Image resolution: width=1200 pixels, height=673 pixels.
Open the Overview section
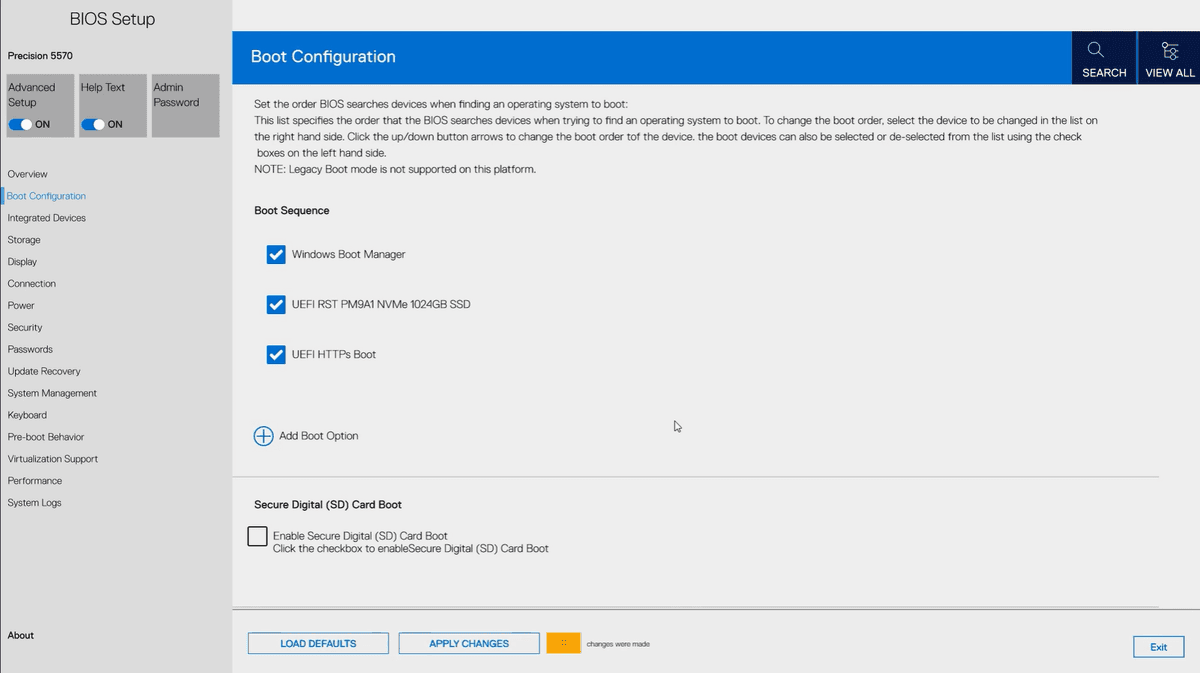(28, 174)
